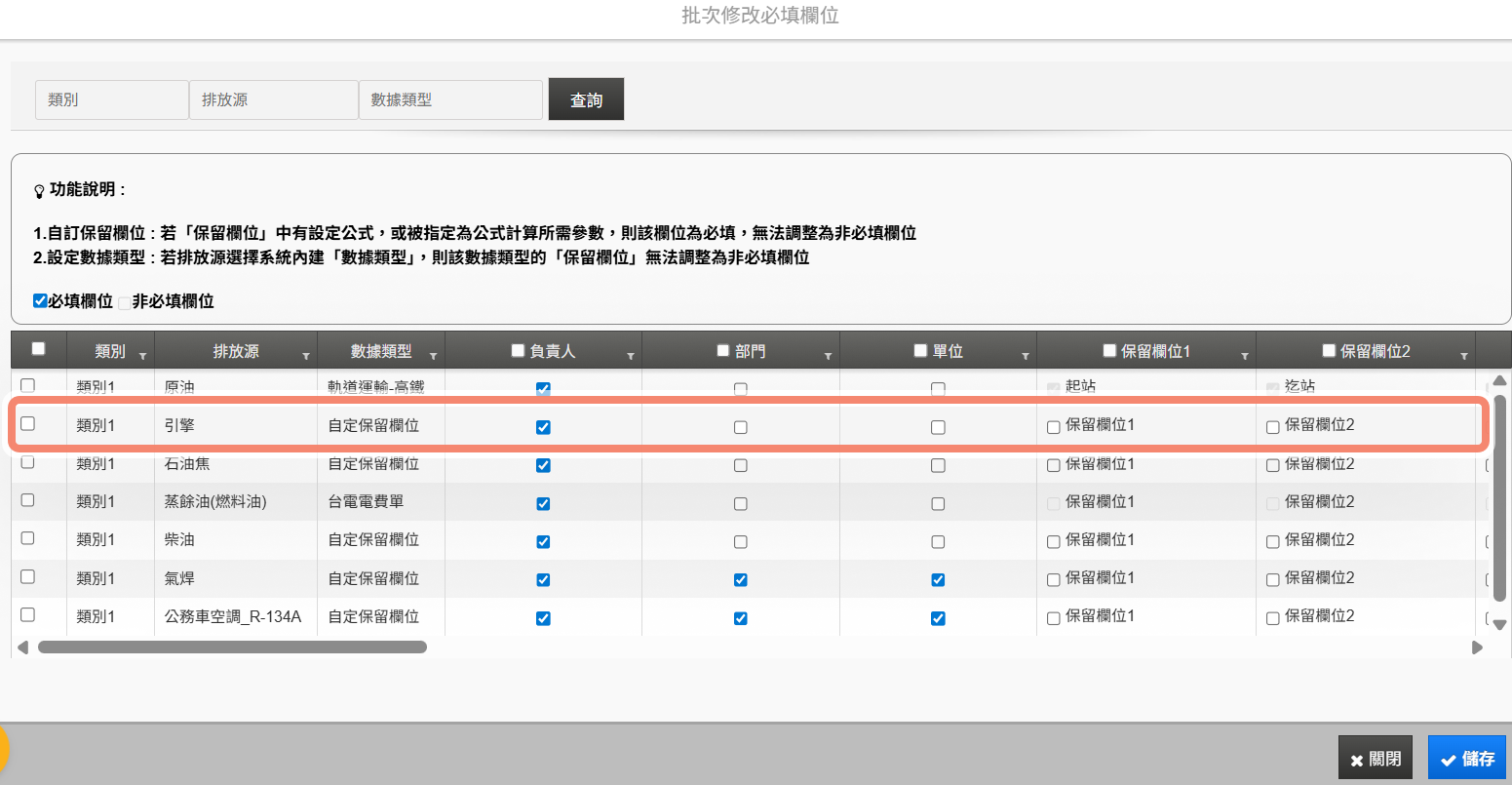
Task: Click the 保留欄位1 column filter icon
Action: (1244, 356)
